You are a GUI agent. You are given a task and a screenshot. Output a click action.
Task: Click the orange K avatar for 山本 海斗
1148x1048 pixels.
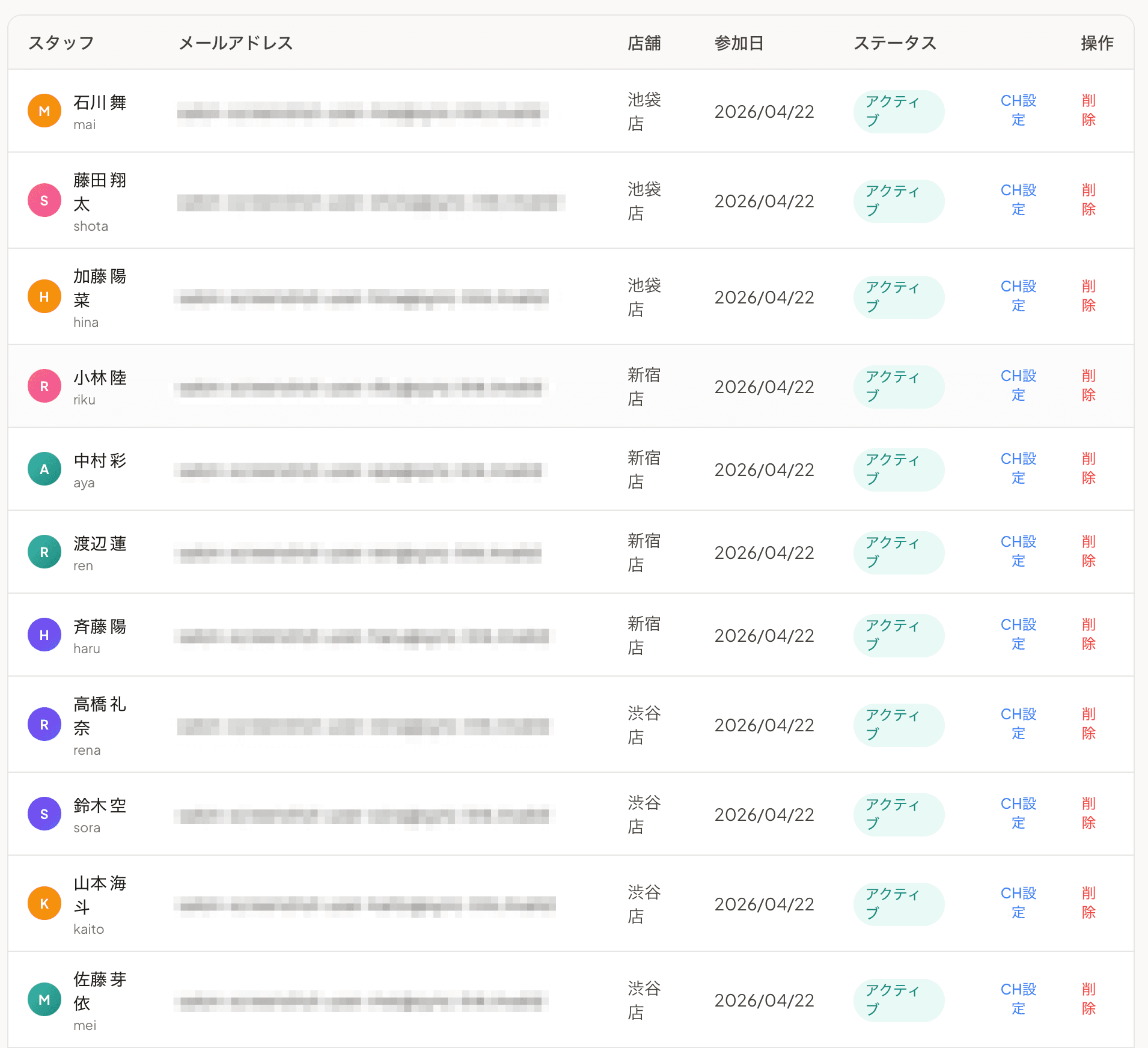pos(44,904)
